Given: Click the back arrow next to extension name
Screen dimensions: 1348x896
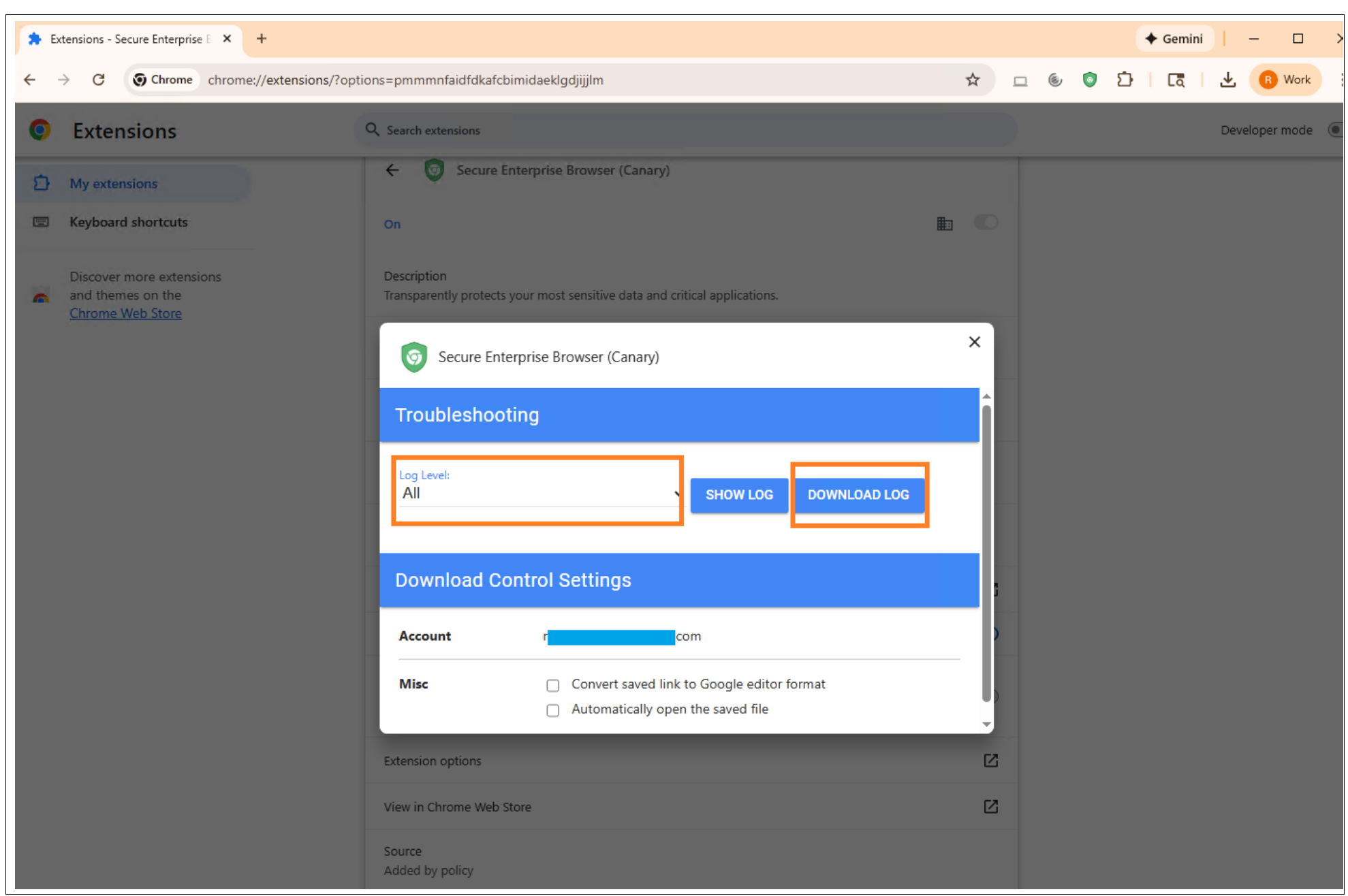Looking at the screenshot, I should pos(392,170).
